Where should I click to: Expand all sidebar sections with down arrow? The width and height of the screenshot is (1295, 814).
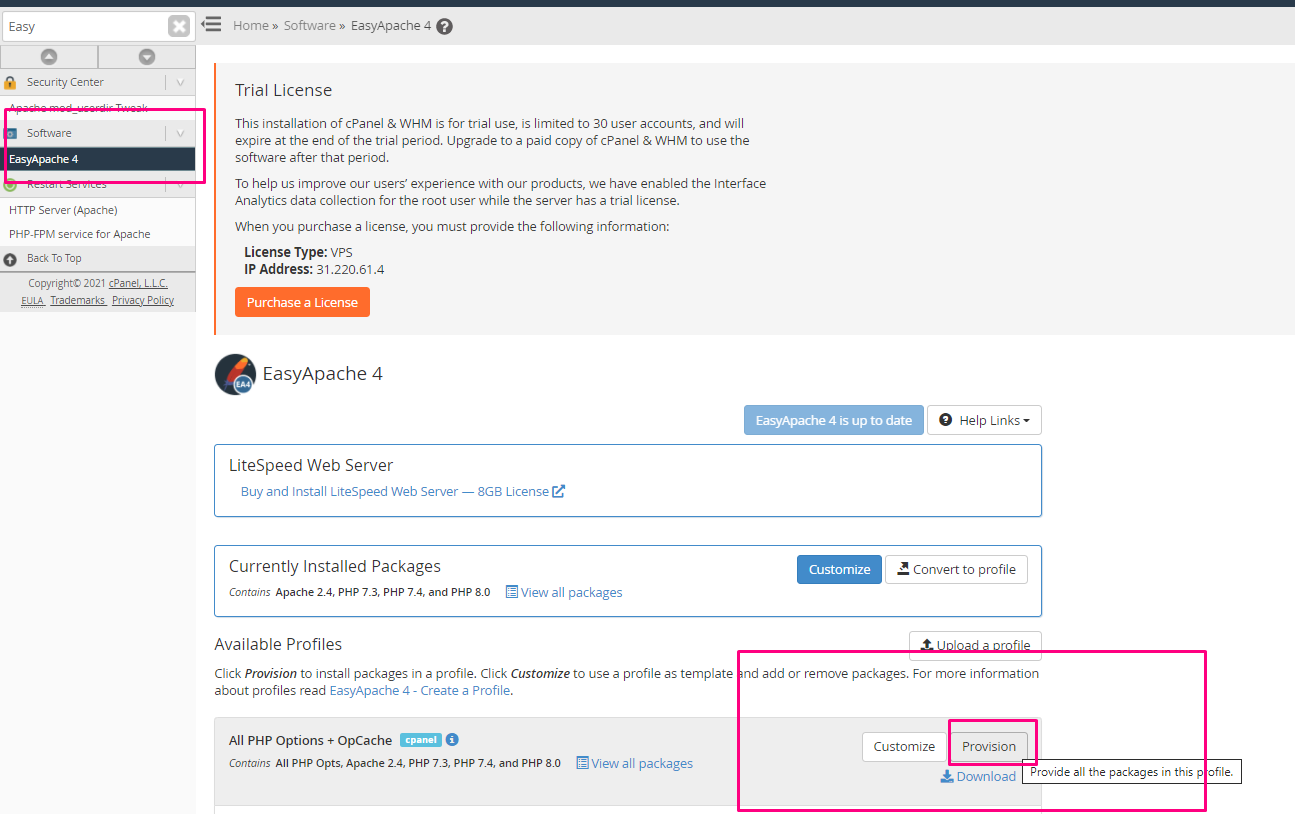pos(147,57)
